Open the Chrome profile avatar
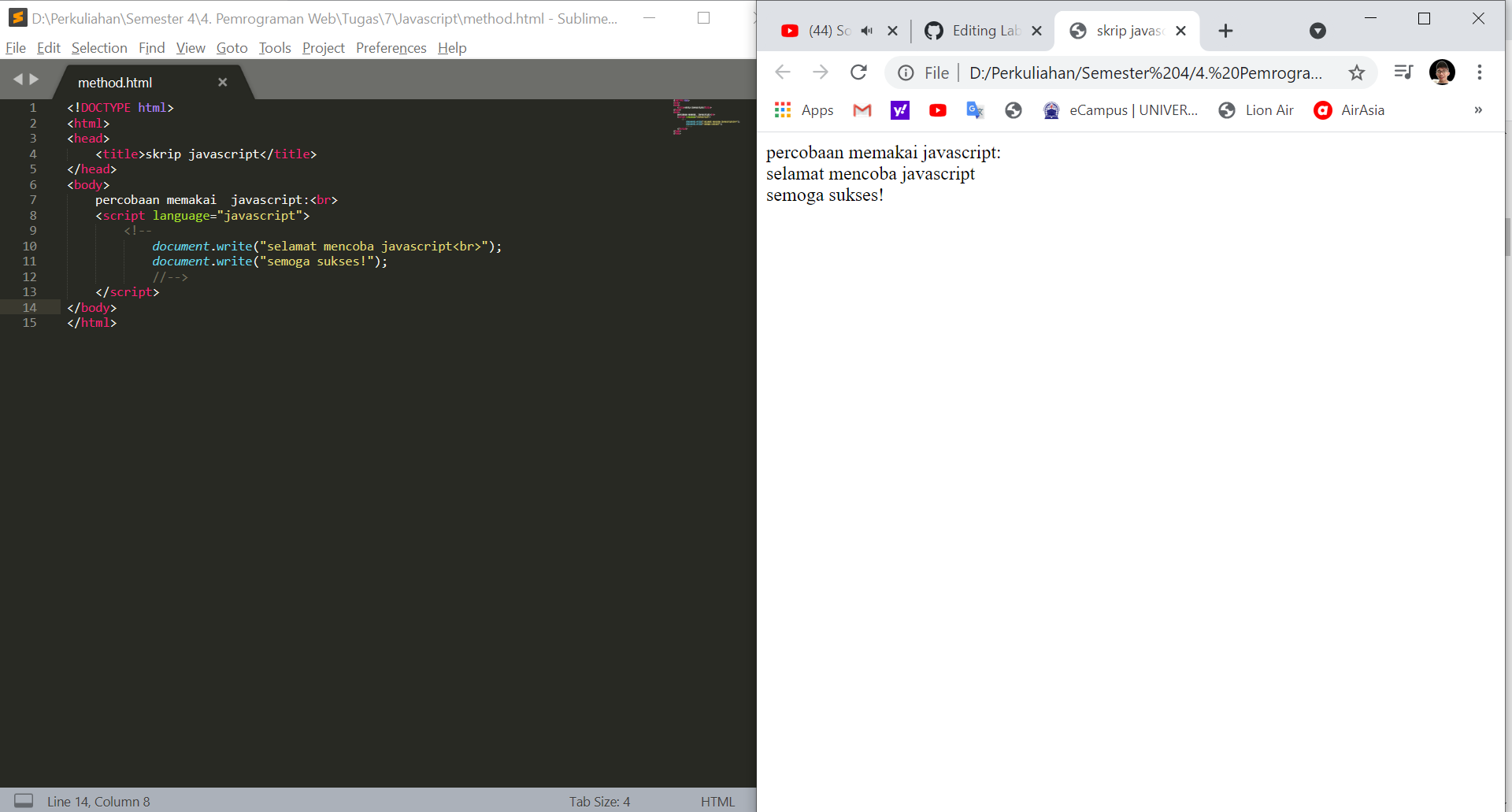This screenshot has height=812, width=1512. [1442, 72]
